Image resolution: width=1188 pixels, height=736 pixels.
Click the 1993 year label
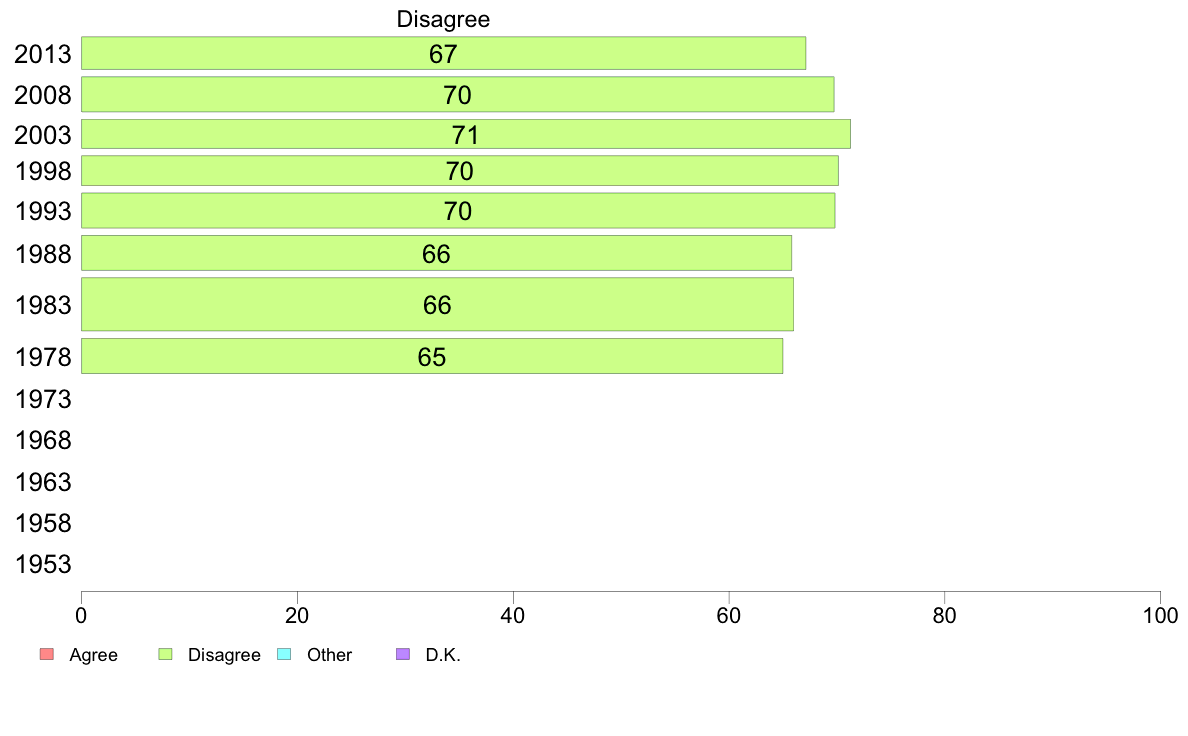[x=43, y=211]
